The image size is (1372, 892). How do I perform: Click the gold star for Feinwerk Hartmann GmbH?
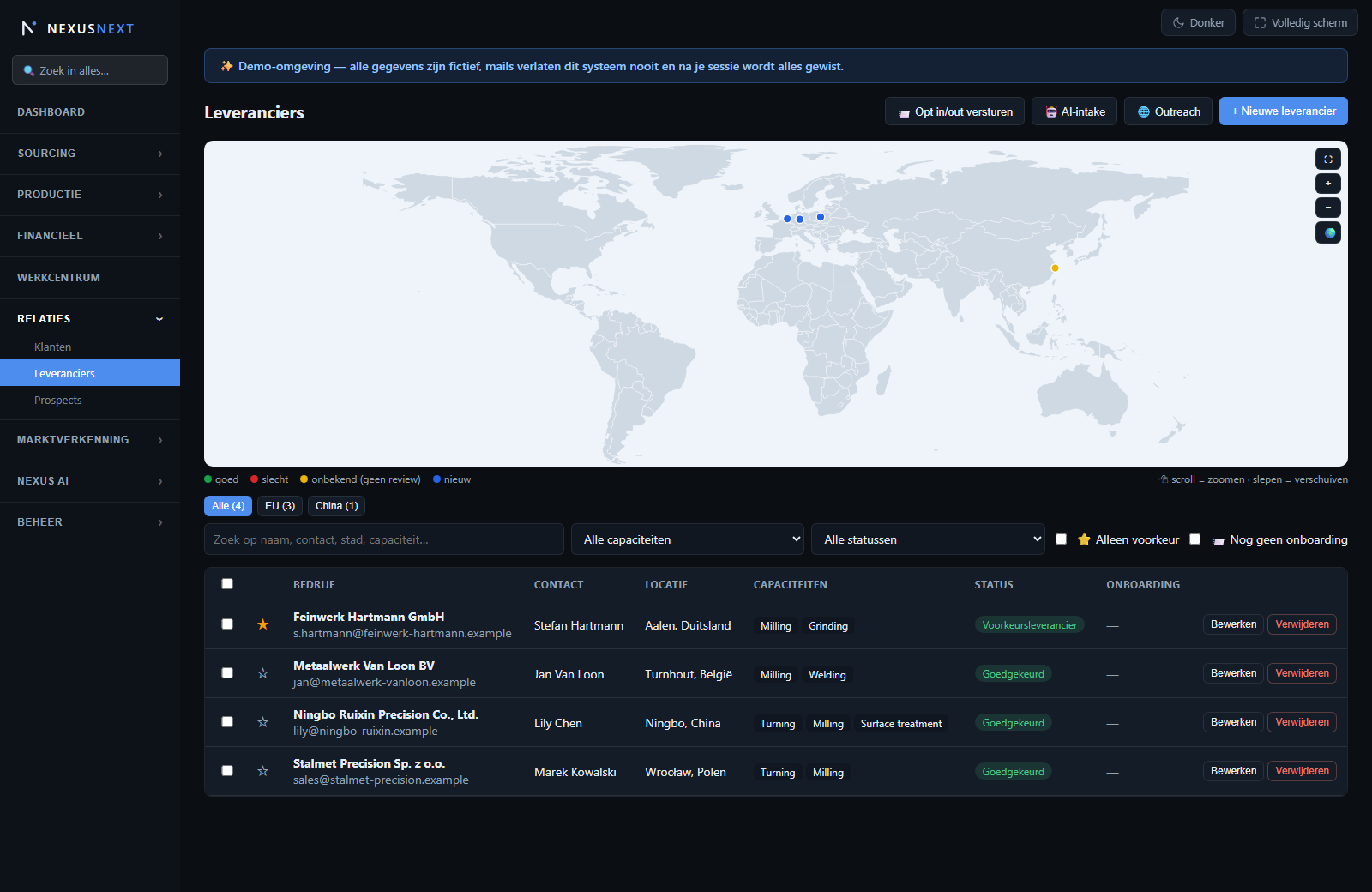[263, 624]
